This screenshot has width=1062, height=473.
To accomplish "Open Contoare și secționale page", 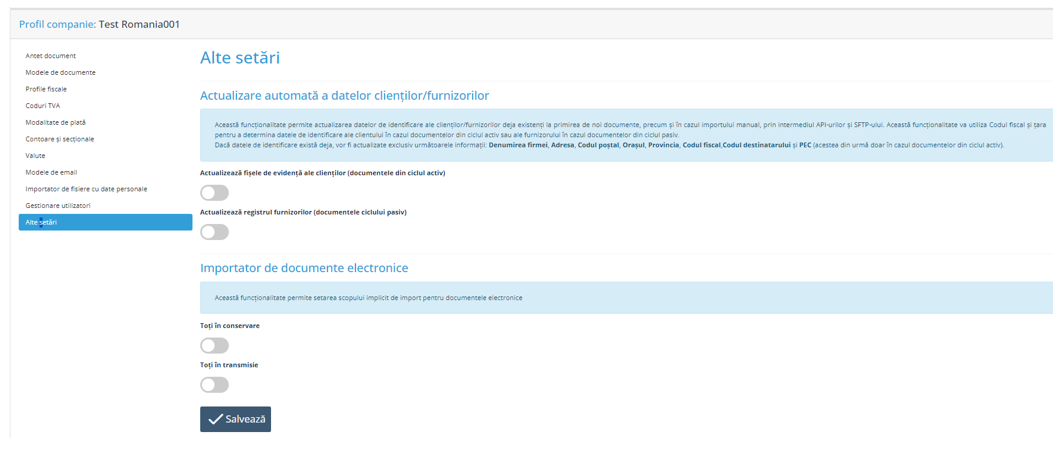I will pos(60,139).
